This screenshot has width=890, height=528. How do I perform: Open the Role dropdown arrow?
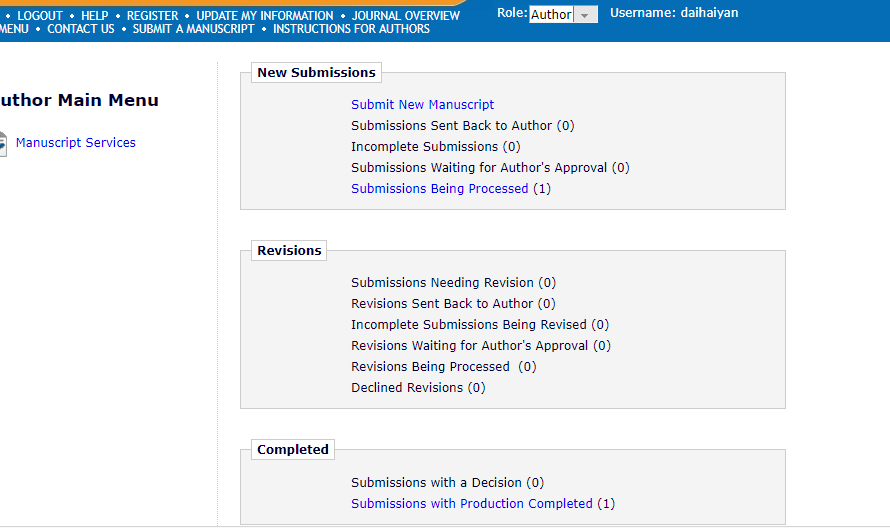click(585, 15)
